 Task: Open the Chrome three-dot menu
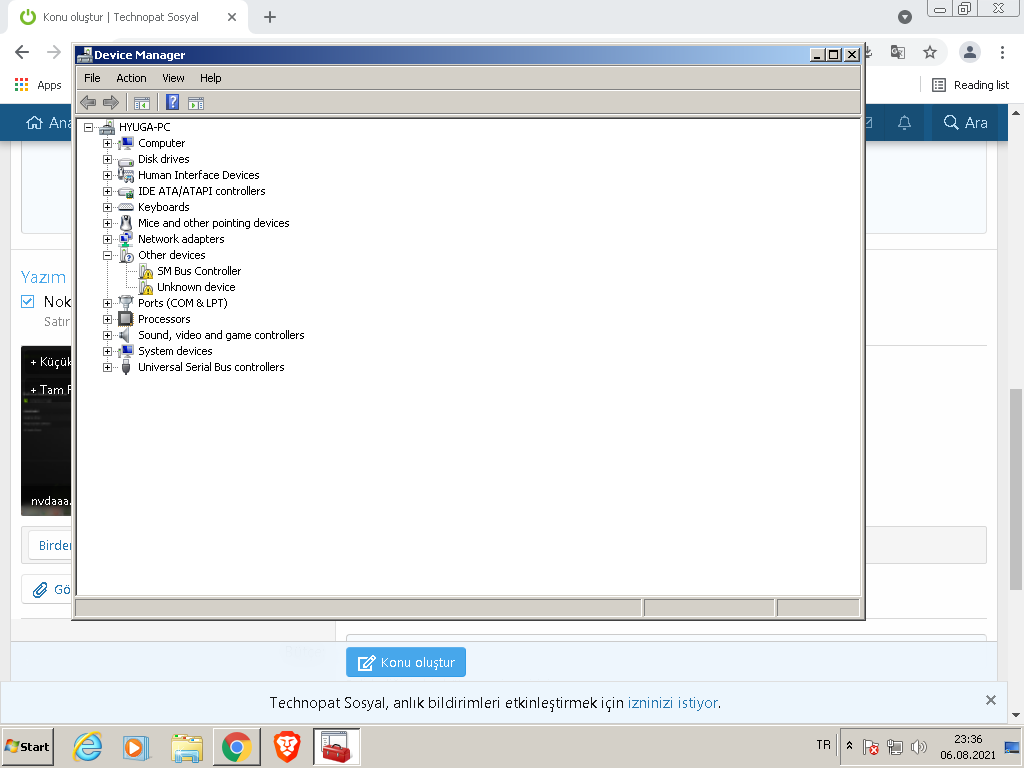(1002, 52)
